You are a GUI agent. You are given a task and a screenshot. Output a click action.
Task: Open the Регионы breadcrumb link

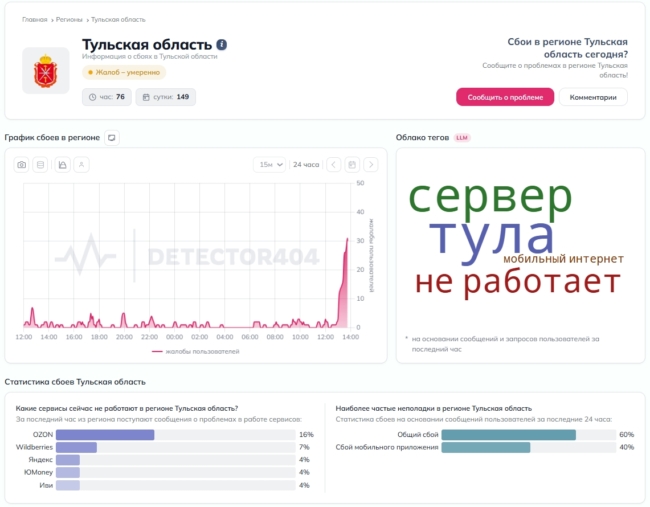69,19
